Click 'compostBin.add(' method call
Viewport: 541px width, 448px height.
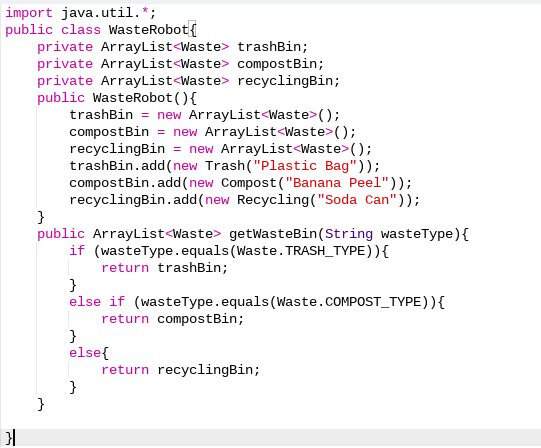(129, 183)
